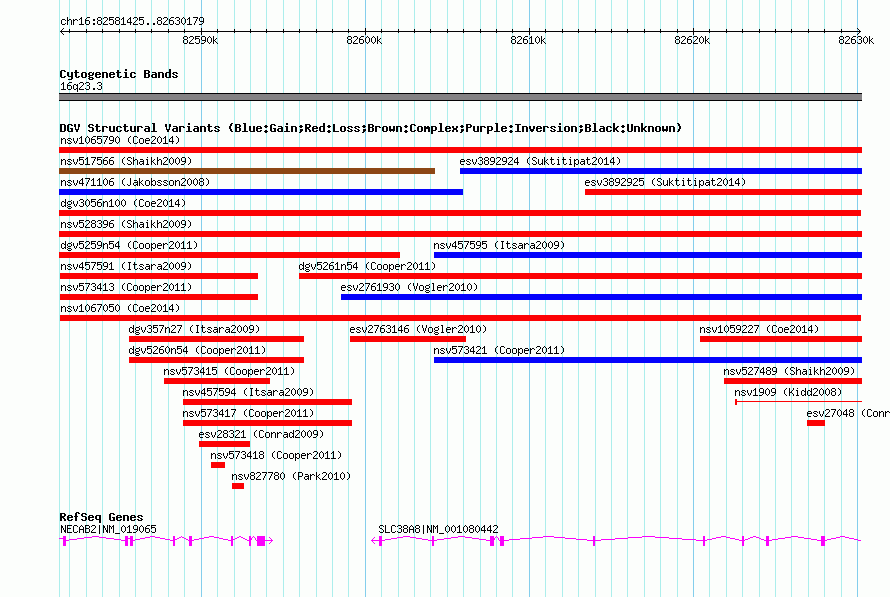Screen dimensions: 890x597
Task: Select the SLC38A8 gene structure glyph
Action: [x=616, y=541]
